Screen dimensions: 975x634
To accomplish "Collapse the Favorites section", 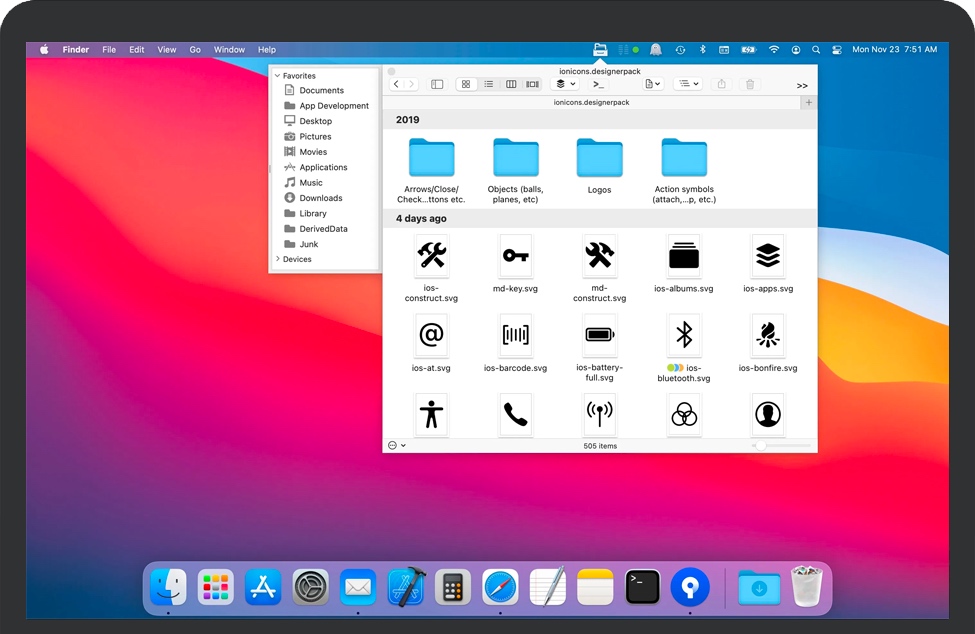I will [277, 76].
